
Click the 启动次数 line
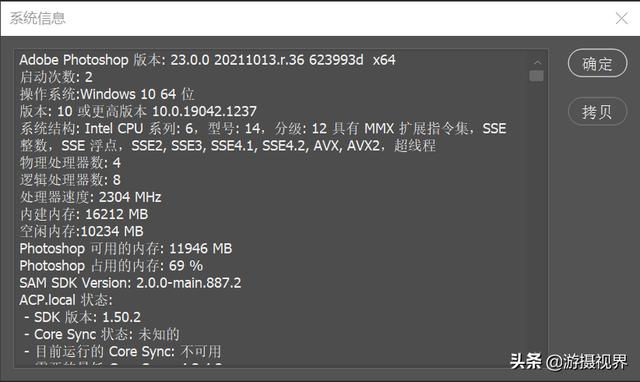[x=56, y=77]
